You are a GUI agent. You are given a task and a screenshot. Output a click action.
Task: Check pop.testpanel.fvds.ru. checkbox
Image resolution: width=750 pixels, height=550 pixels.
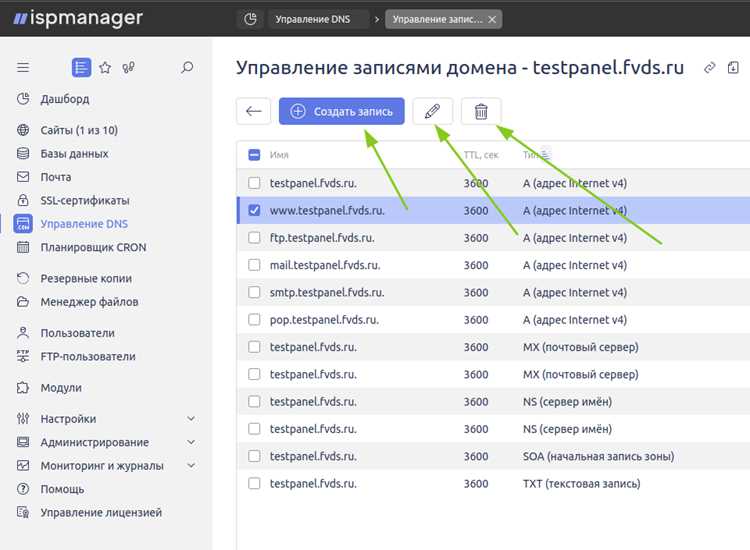pos(254,319)
